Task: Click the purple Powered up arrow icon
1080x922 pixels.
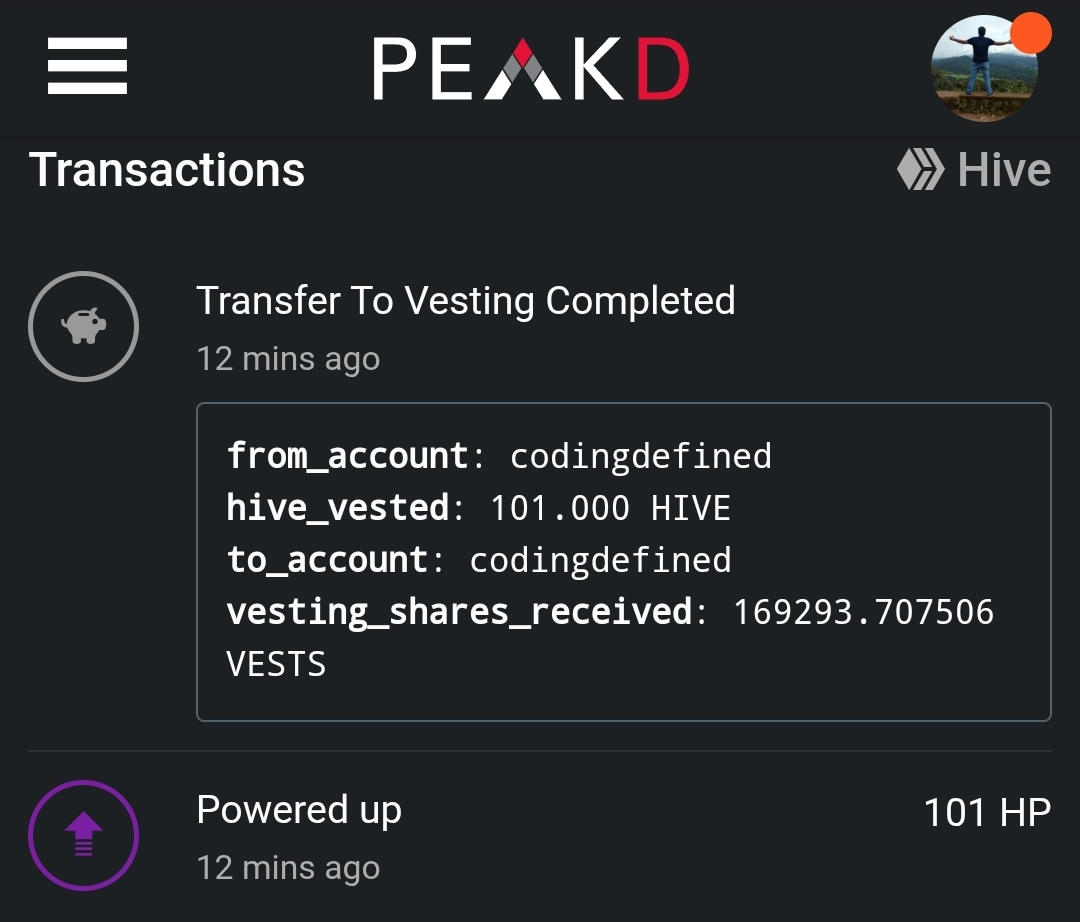Action: pos(83,835)
